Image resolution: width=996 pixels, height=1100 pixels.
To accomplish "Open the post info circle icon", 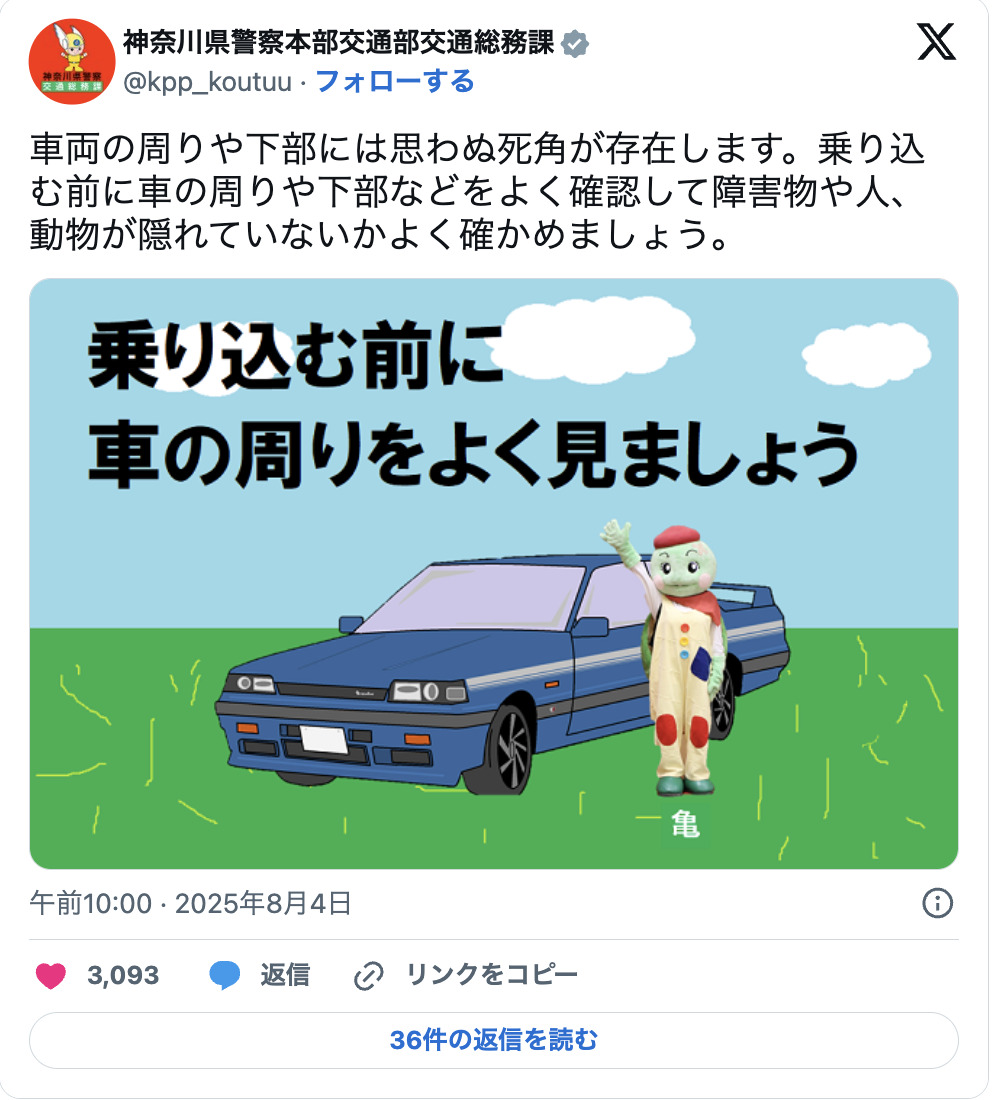I will pos(937,903).
